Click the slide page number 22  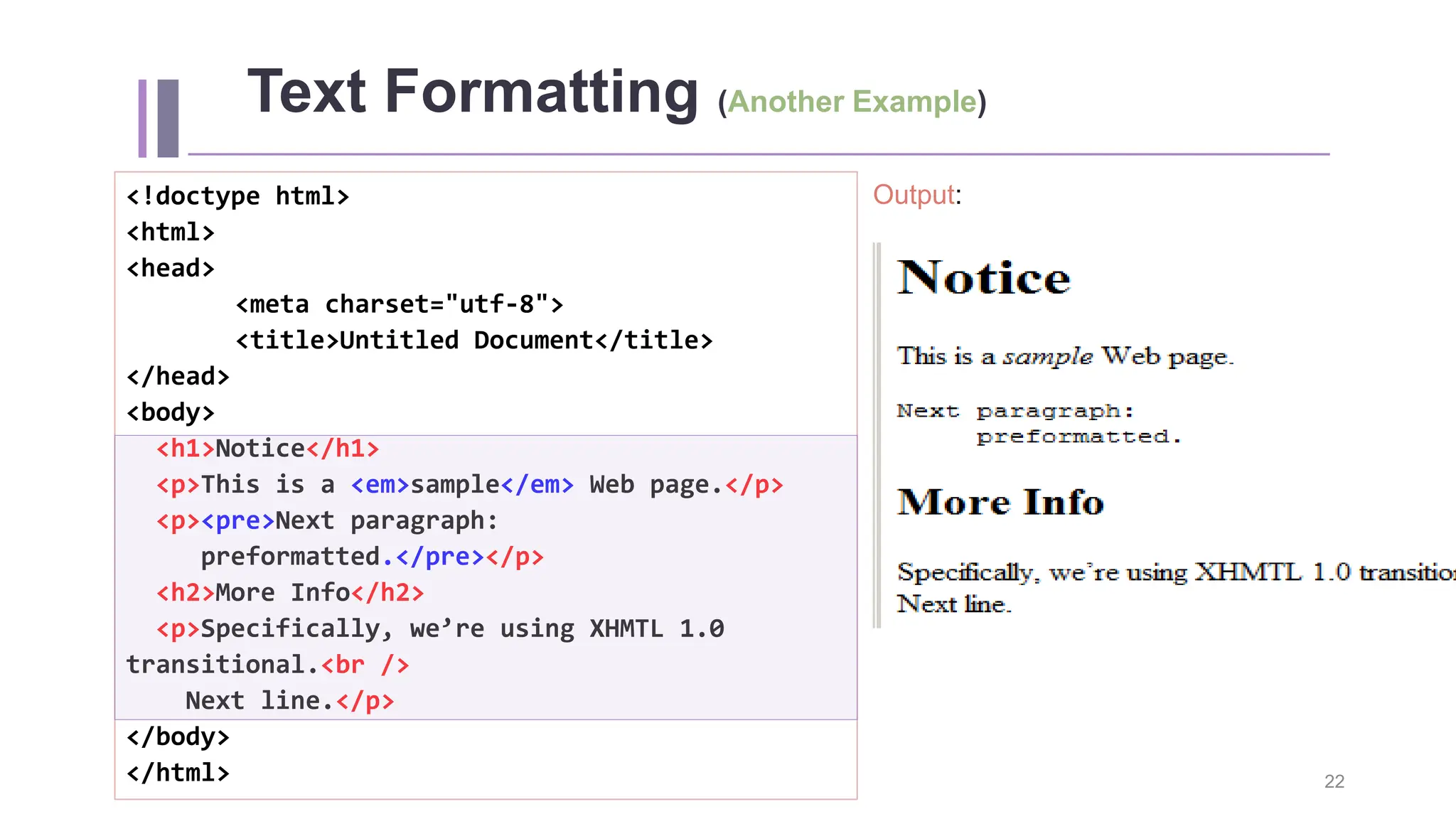[x=1334, y=781]
